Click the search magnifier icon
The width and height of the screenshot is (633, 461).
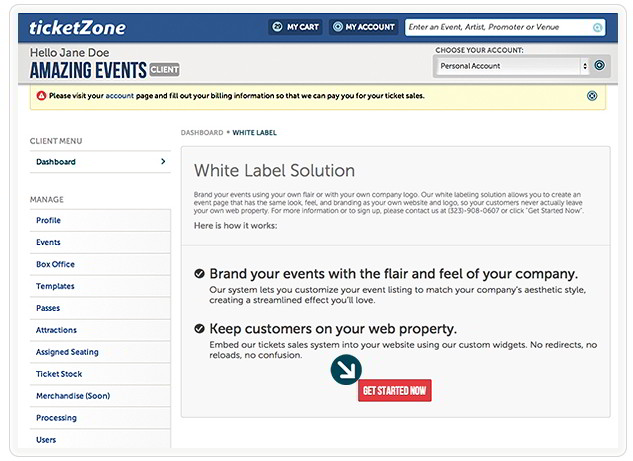click(597, 27)
